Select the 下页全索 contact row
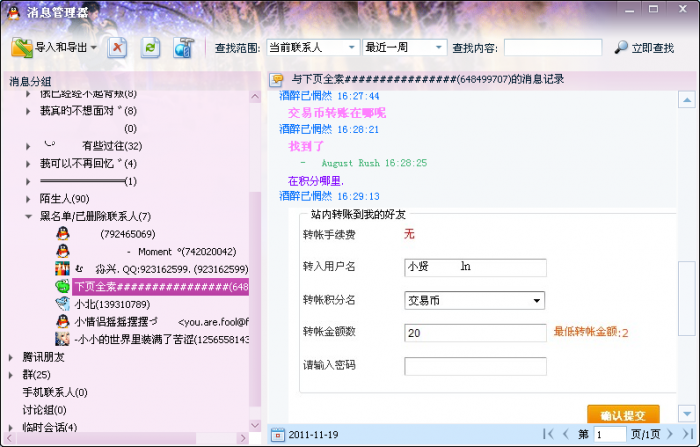The image size is (700, 447). coord(161,287)
